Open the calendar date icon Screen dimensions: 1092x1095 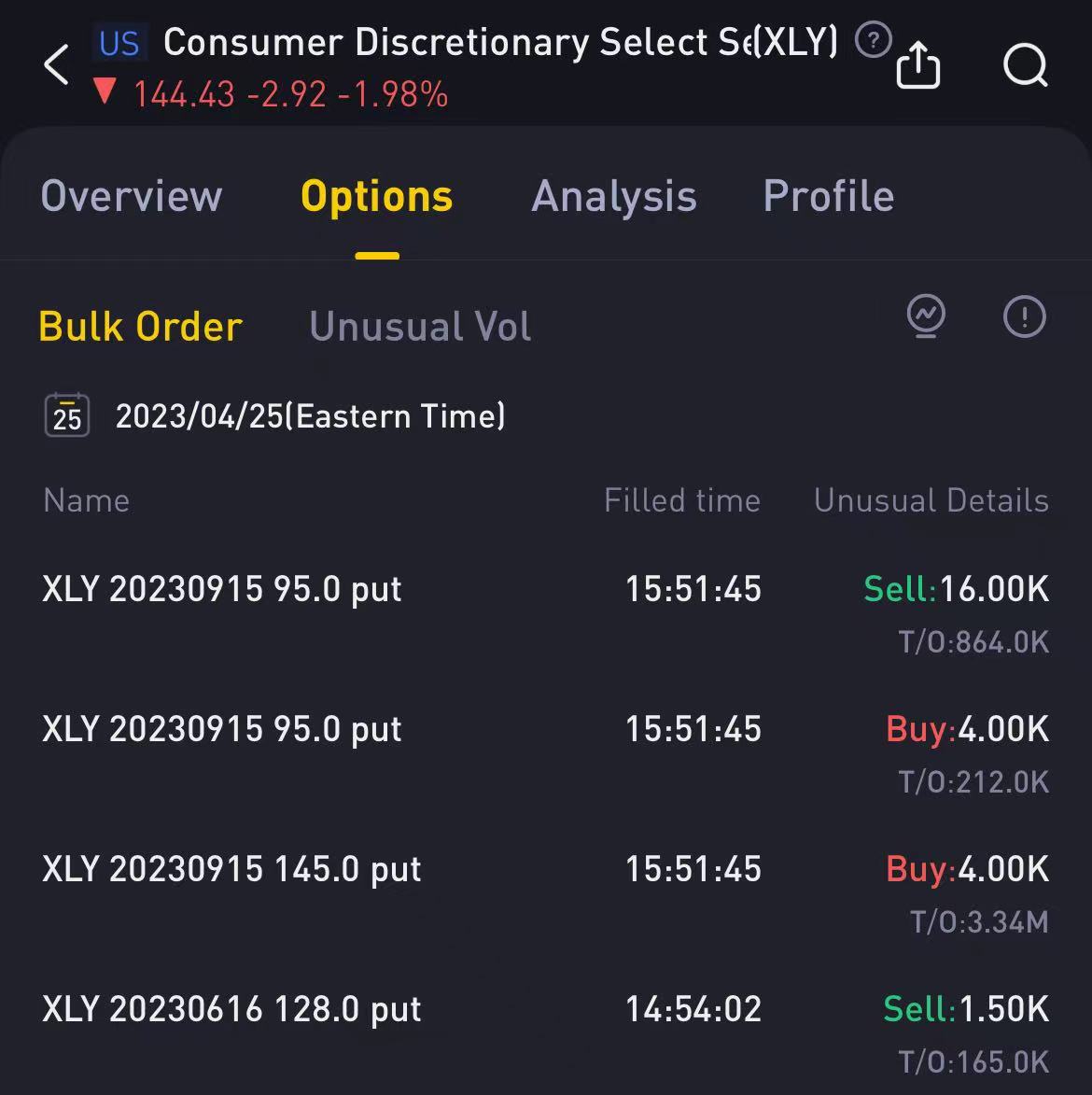click(x=67, y=415)
